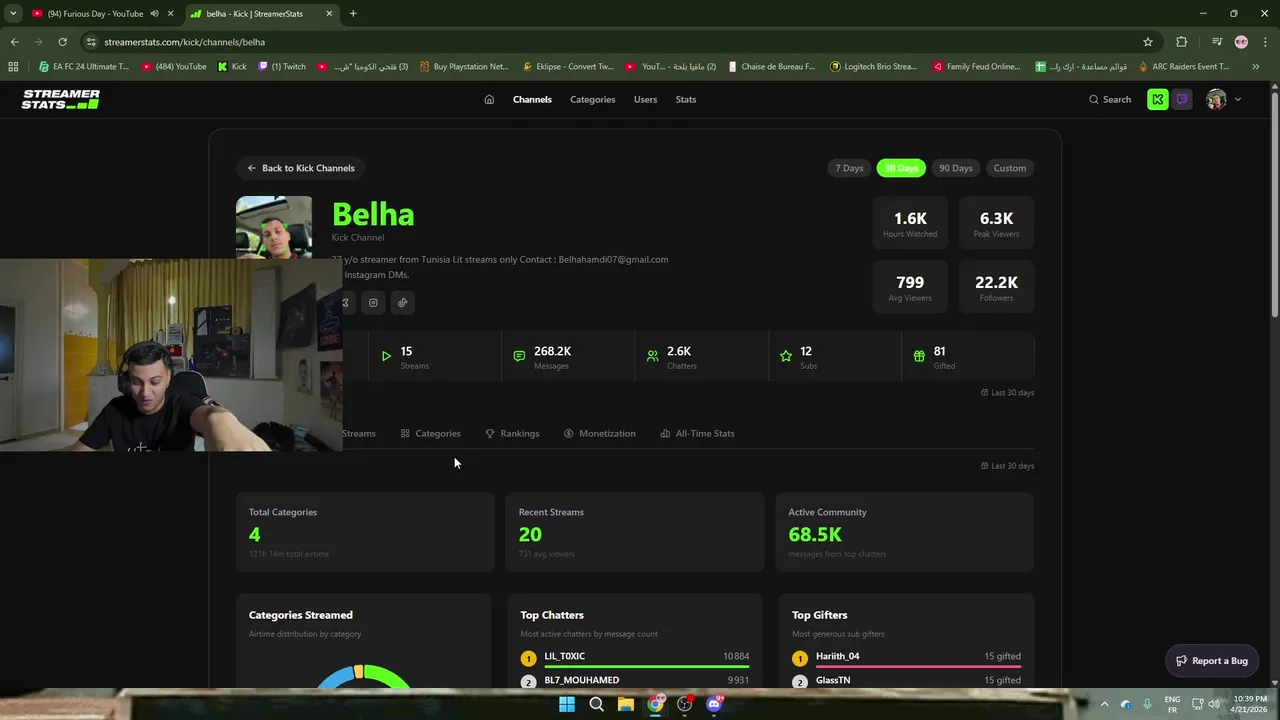The image size is (1280, 720).
Task: Select the purple Twitch platform icon
Action: (1182, 99)
